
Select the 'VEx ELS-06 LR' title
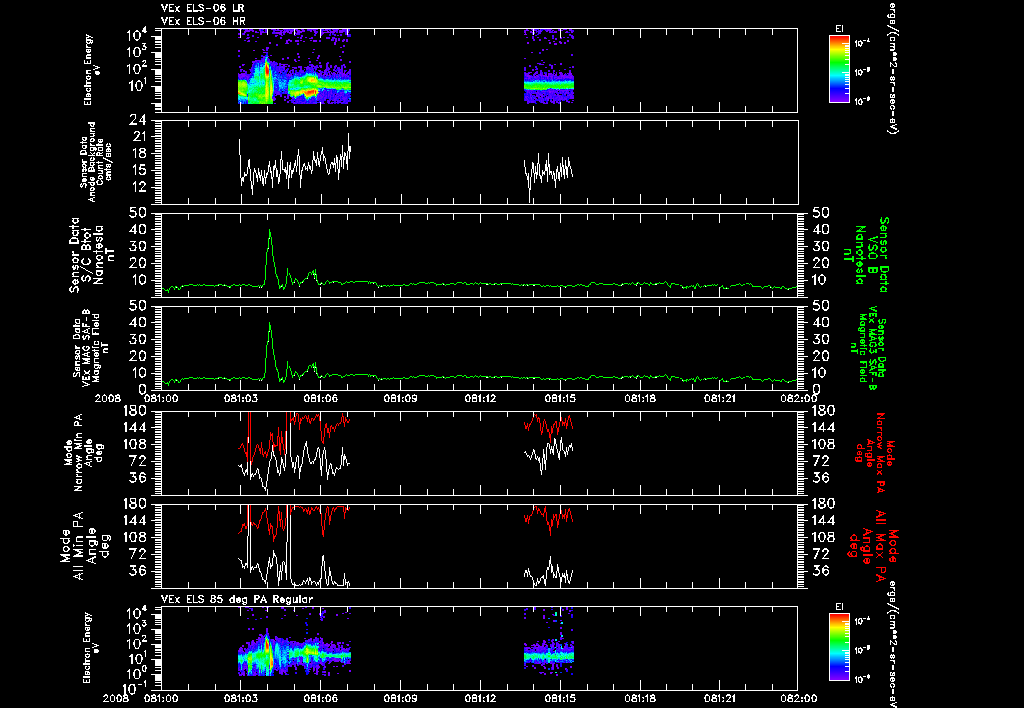(203, 8)
